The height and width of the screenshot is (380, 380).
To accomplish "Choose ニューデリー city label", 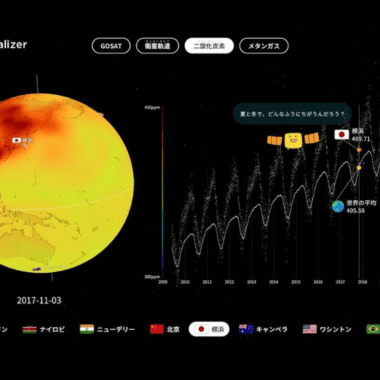I will (x=116, y=330).
